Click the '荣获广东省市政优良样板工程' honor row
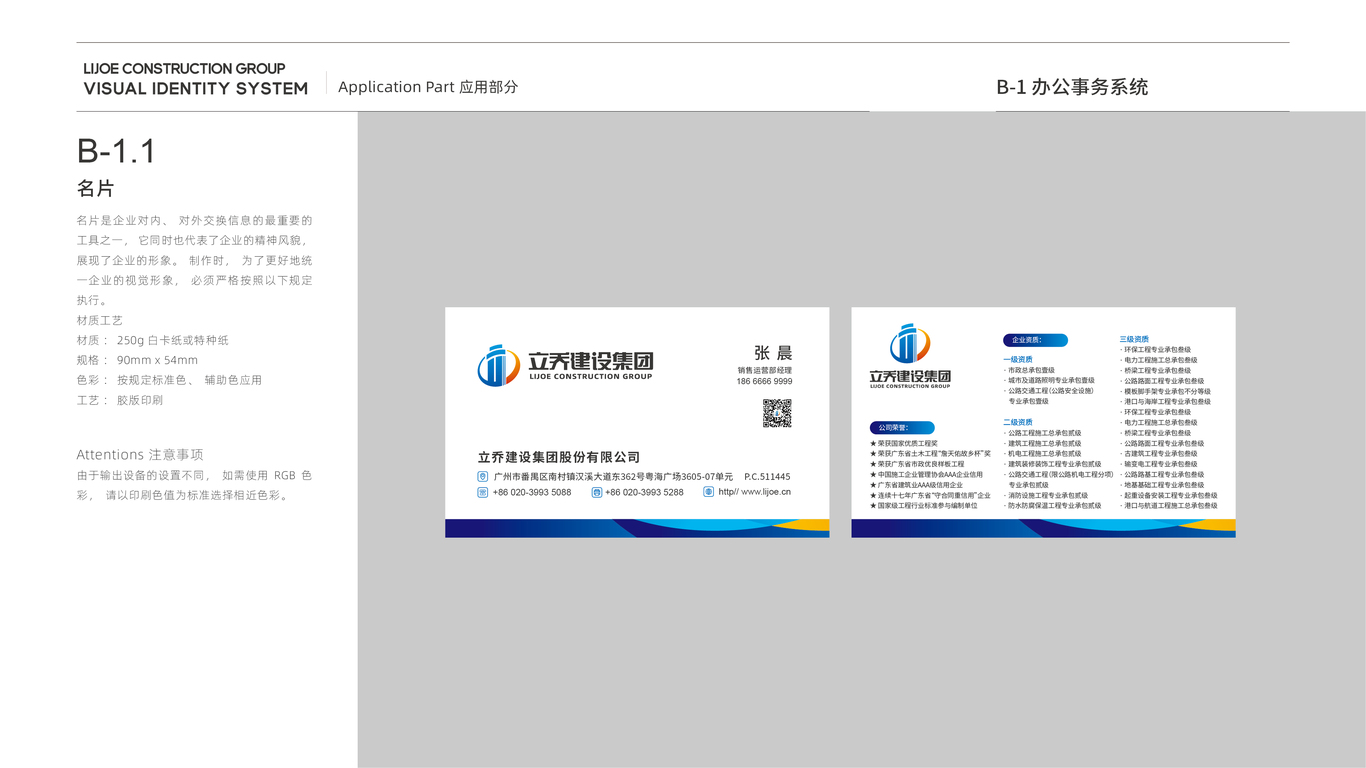This screenshot has width=1366, height=768. pos(918,464)
